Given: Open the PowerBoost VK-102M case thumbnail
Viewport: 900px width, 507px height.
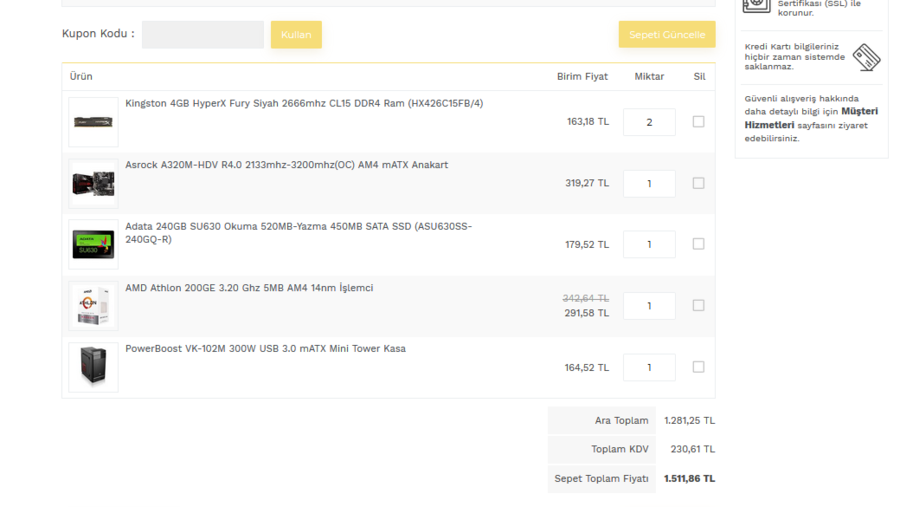Looking at the screenshot, I should [x=93, y=367].
